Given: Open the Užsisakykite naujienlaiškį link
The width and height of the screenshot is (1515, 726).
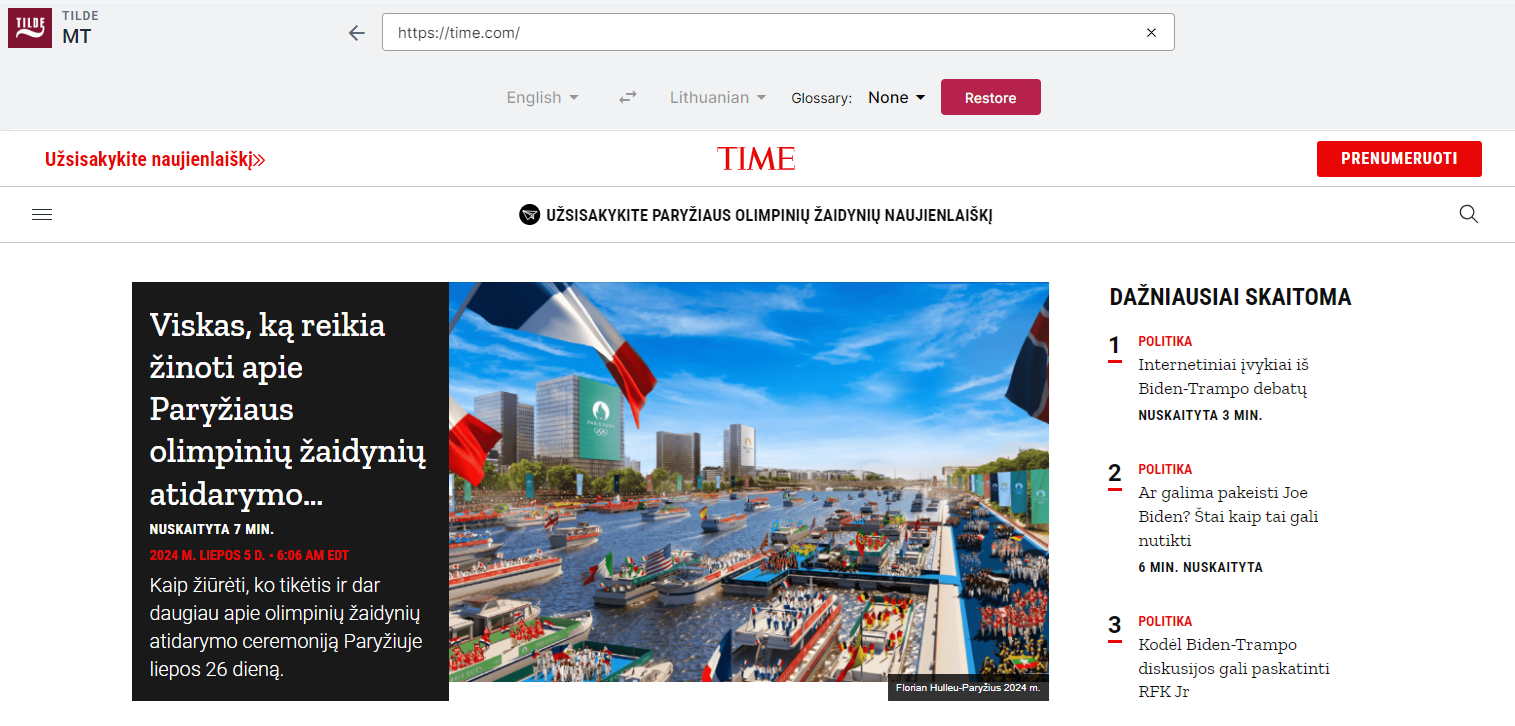Looking at the screenshot, I should [x=155, y=159].
